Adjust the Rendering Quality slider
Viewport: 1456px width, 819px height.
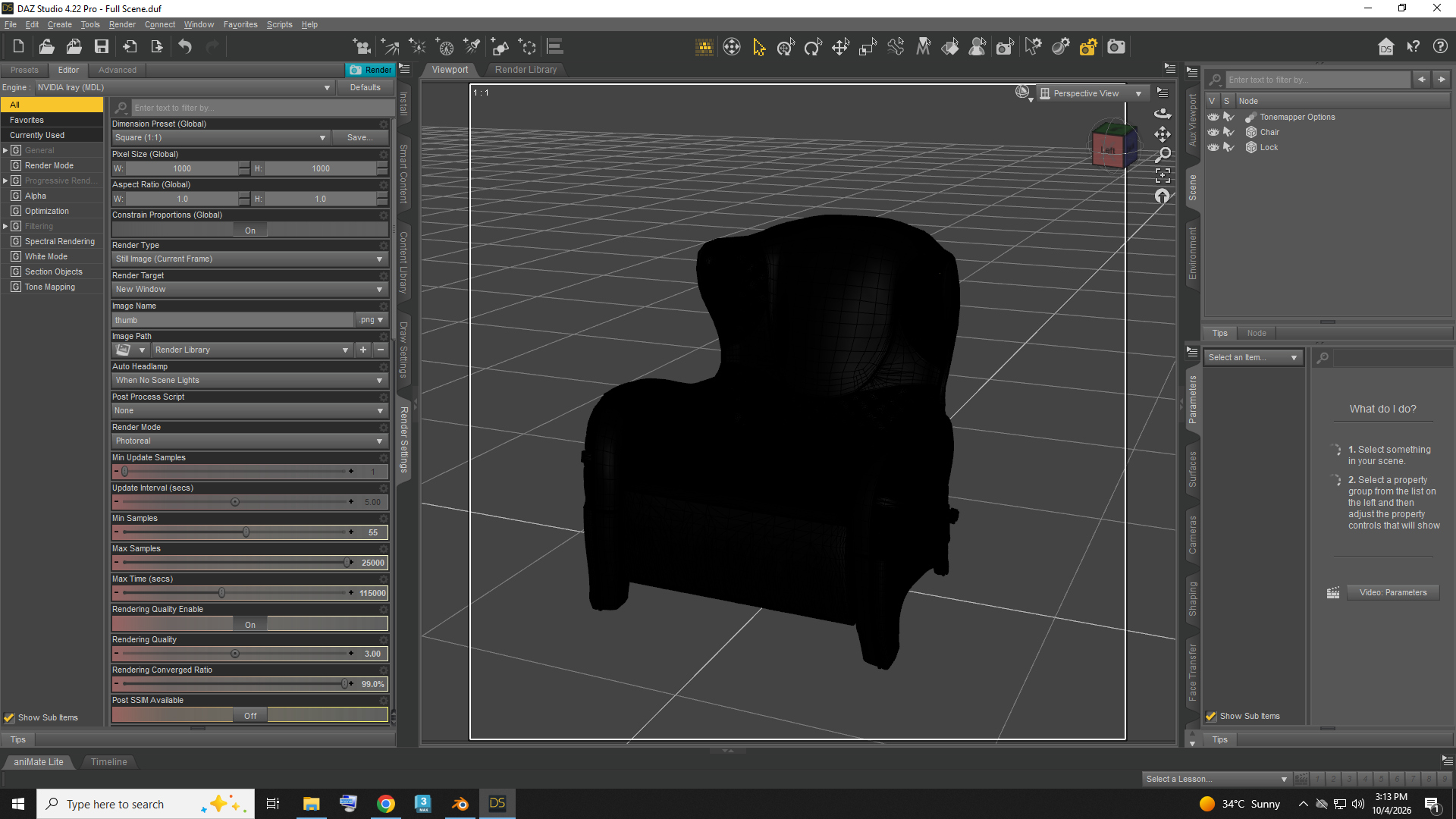[235, 654]
